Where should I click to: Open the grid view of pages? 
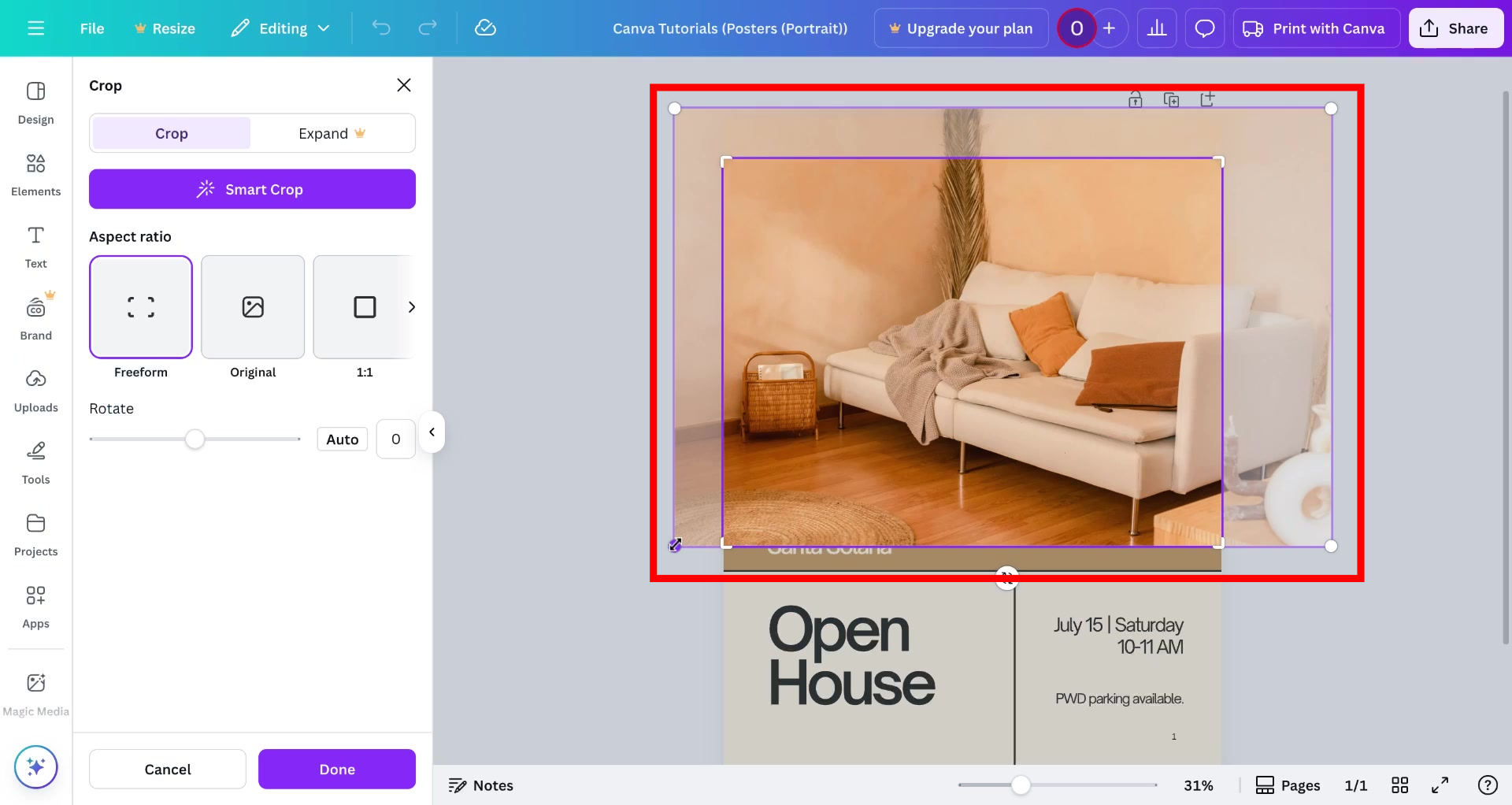[1401, 785]
